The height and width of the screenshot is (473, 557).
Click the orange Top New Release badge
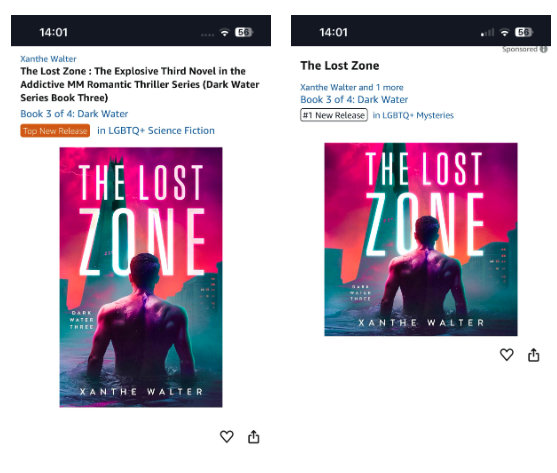point(55,131)
